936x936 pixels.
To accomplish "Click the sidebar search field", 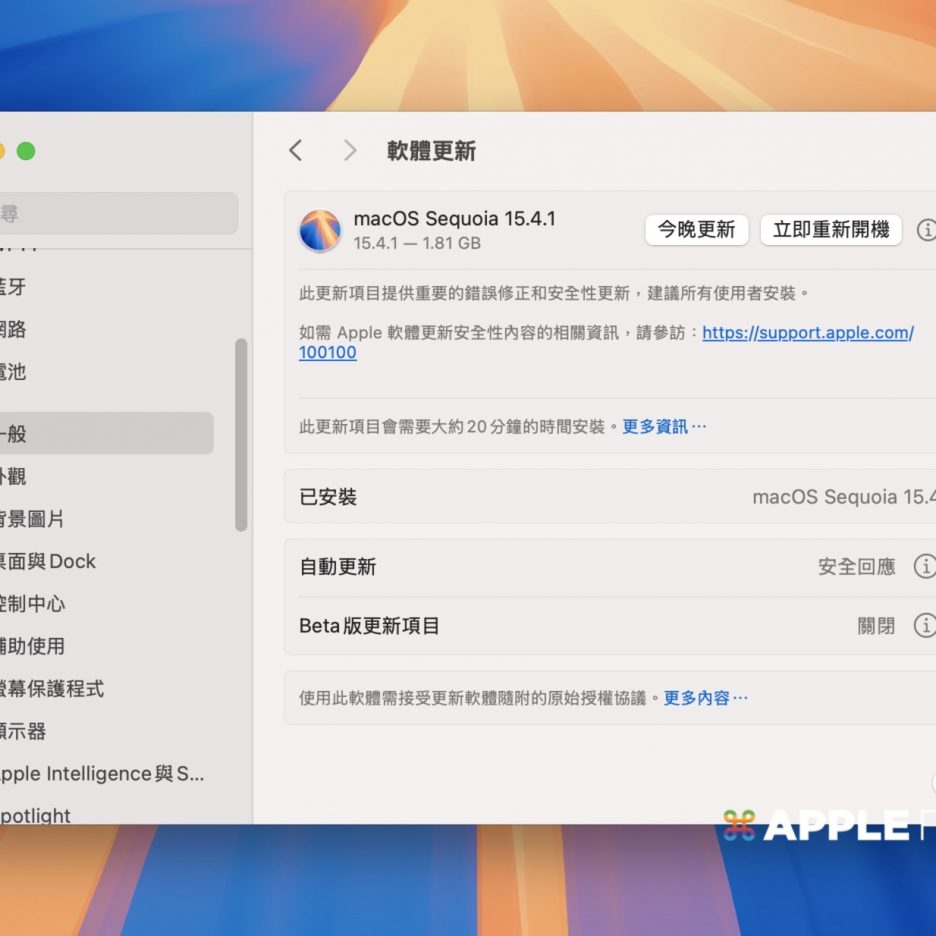I will [x=118, y=213].
